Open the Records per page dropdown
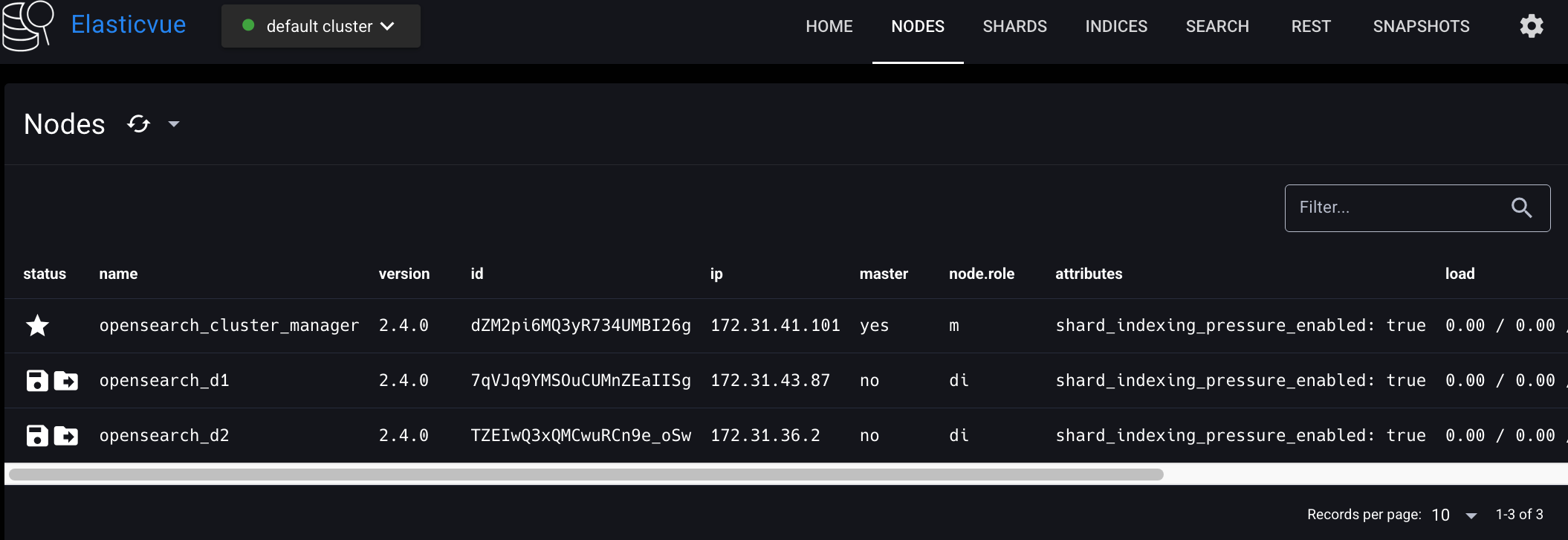 pyautogui.click(x=1455, y=515)
